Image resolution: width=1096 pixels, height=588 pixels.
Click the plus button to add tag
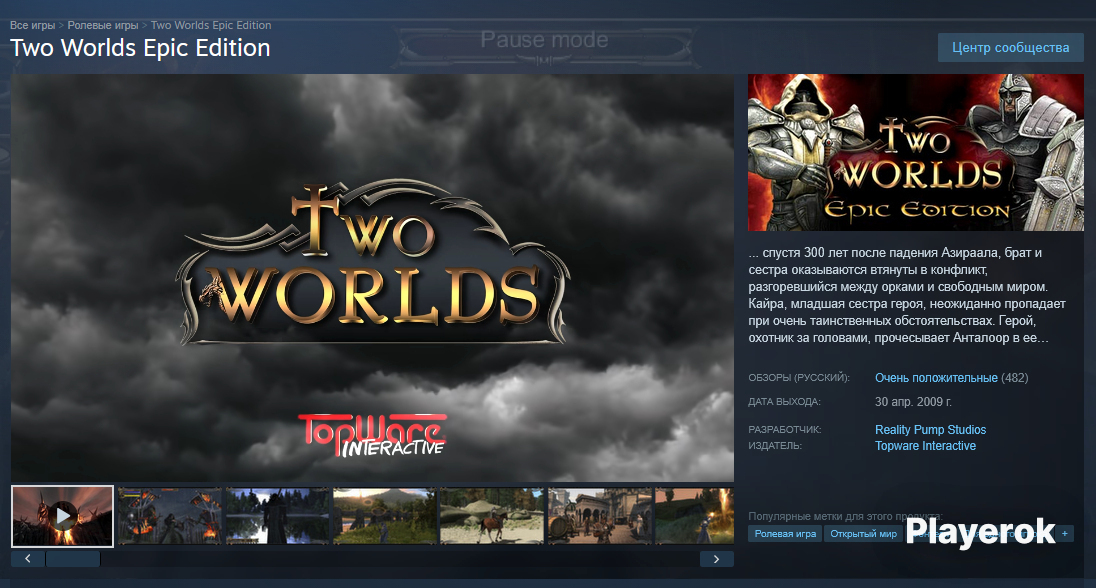pyautogui.click(x=1064, y=534)
